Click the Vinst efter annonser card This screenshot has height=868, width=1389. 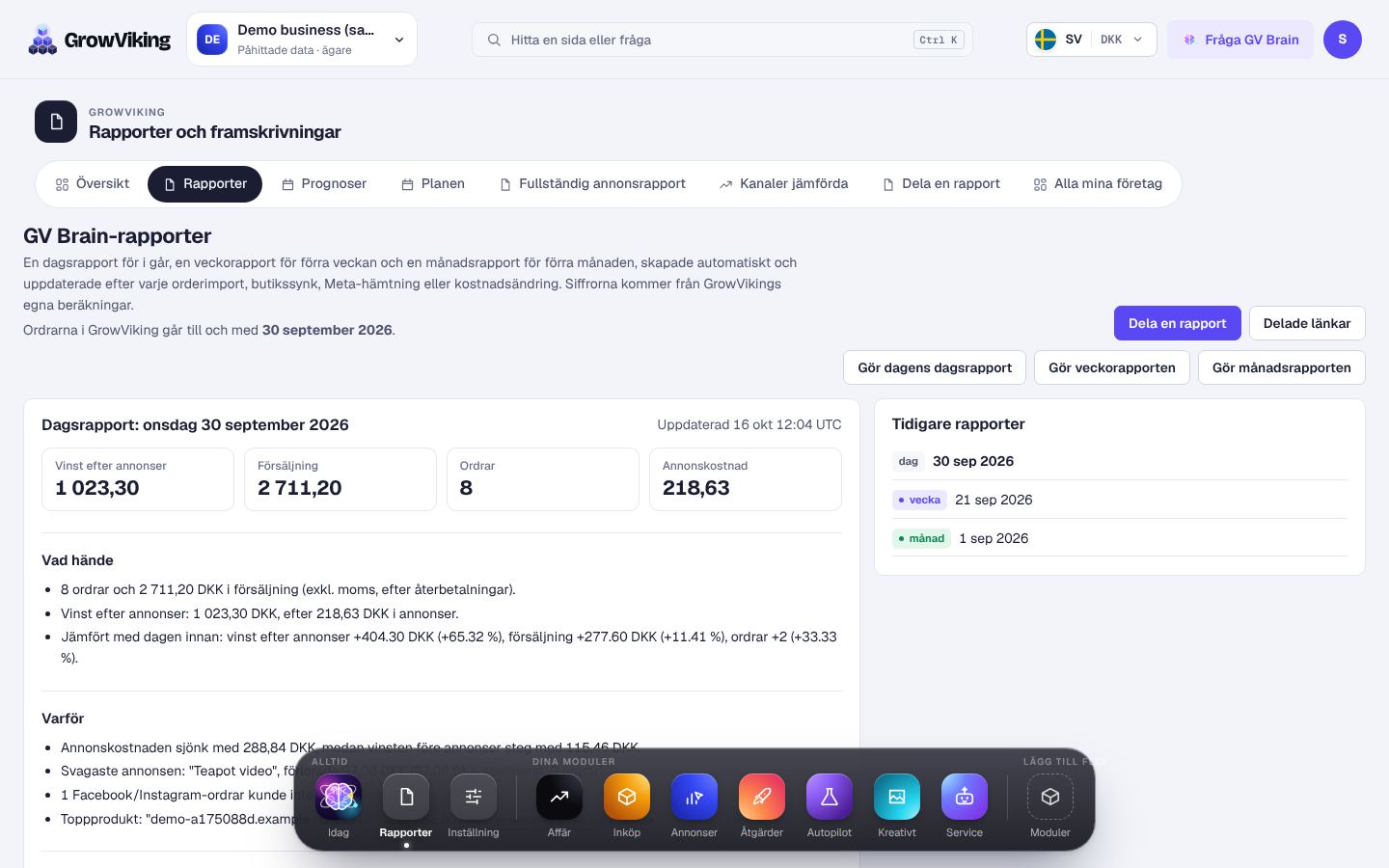point(138,479)
